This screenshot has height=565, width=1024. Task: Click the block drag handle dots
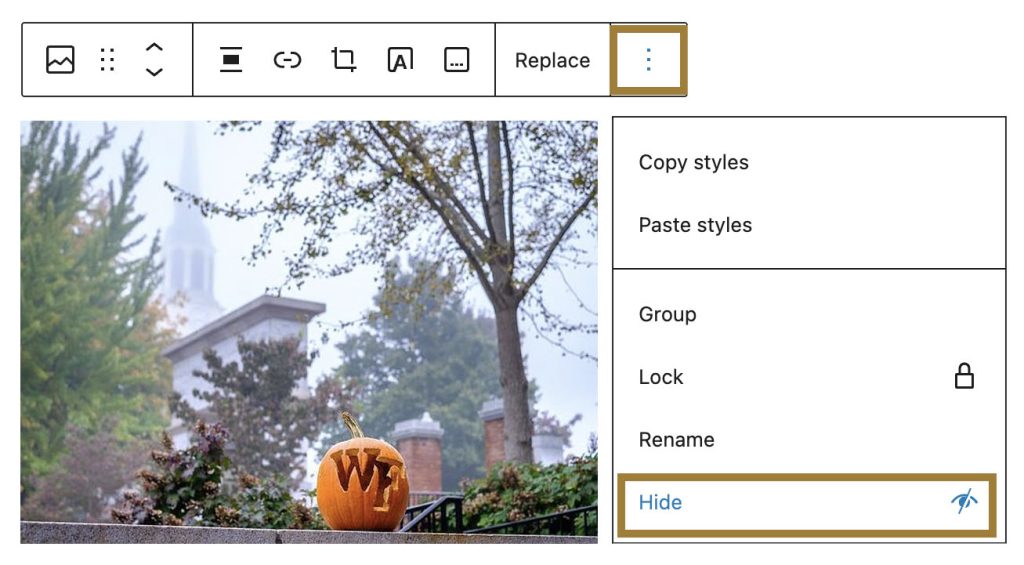point(108,60)
